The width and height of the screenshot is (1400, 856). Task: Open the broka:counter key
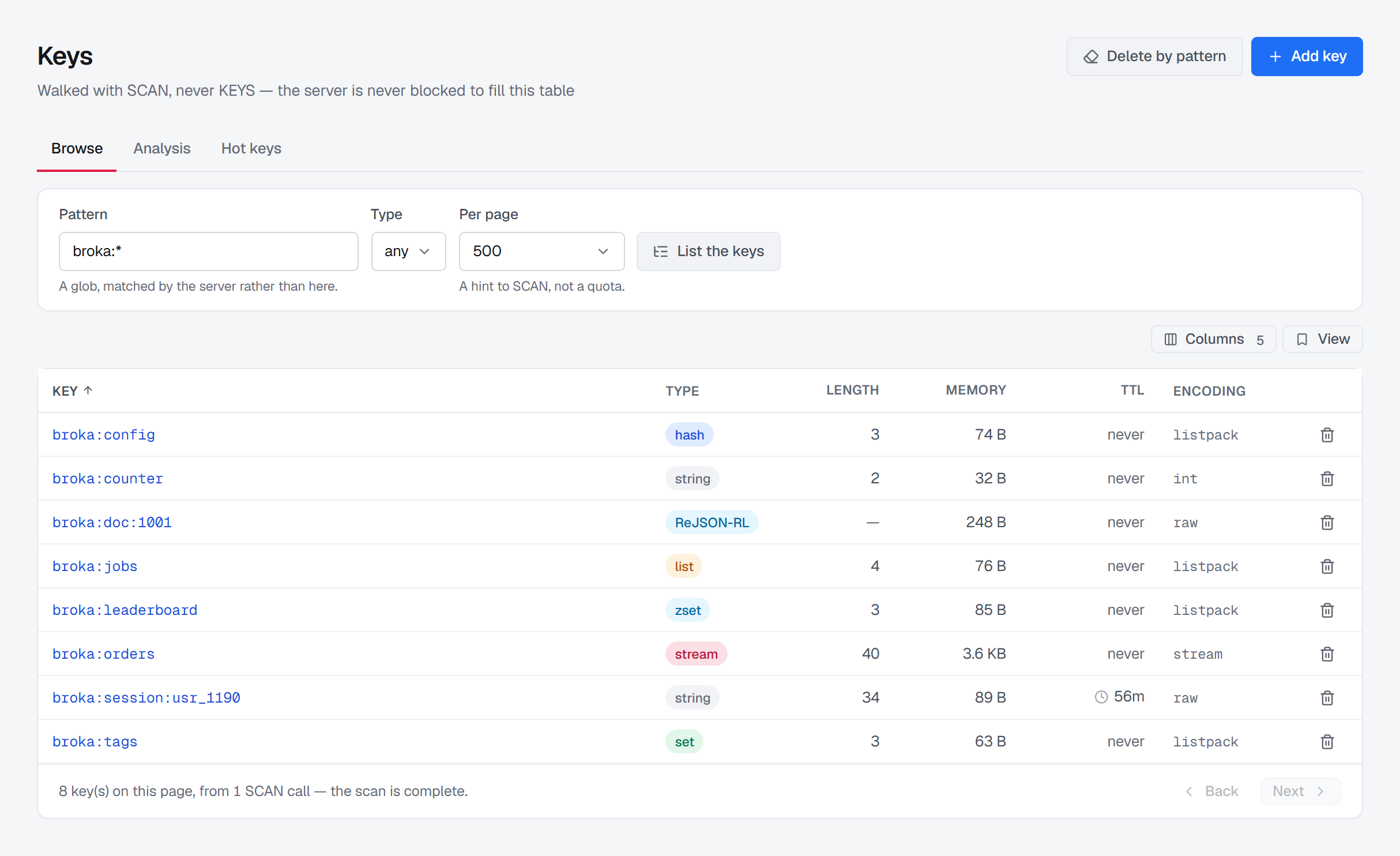click(108, 479)
